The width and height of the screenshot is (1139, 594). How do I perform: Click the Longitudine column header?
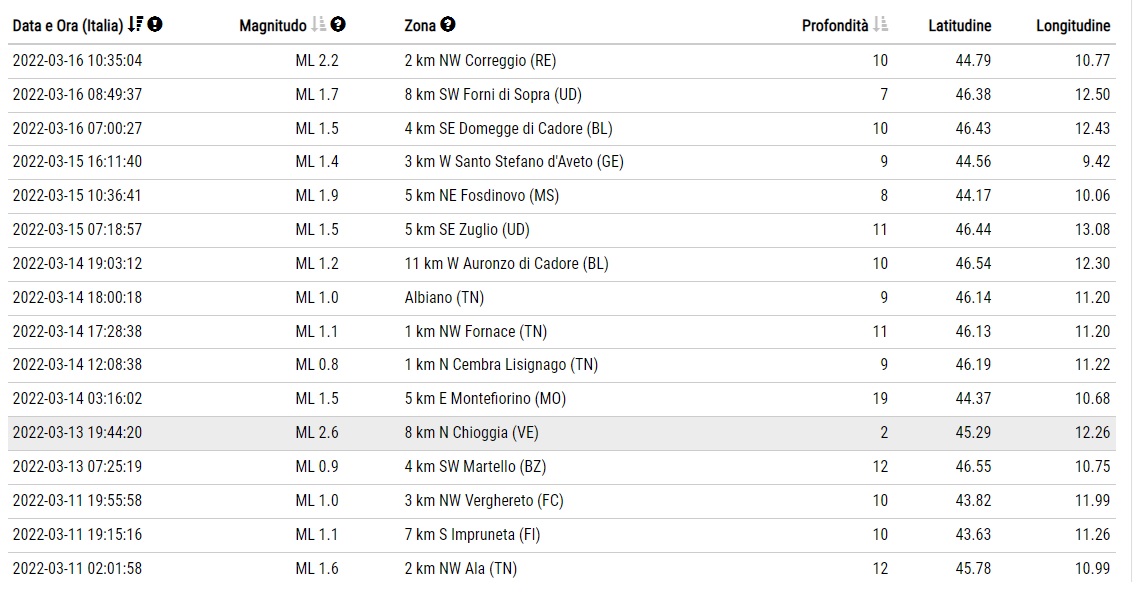click(1073, 25)
